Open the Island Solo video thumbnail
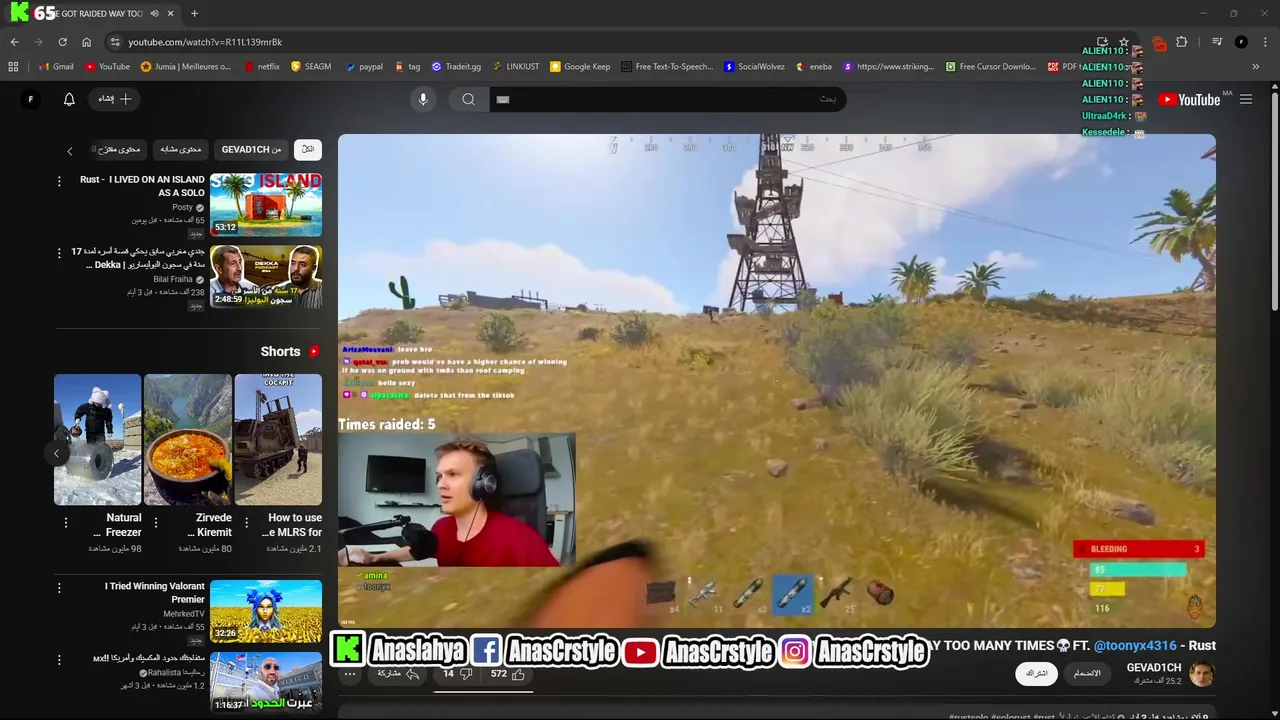The height and width of the screenshot is (720, 1280). tap(266, 204)
